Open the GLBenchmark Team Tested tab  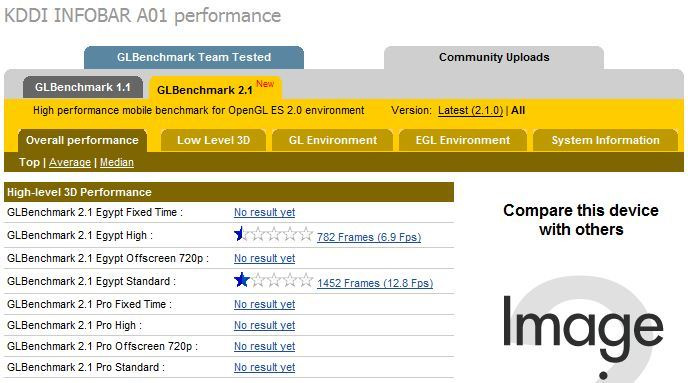click(194, 57)
